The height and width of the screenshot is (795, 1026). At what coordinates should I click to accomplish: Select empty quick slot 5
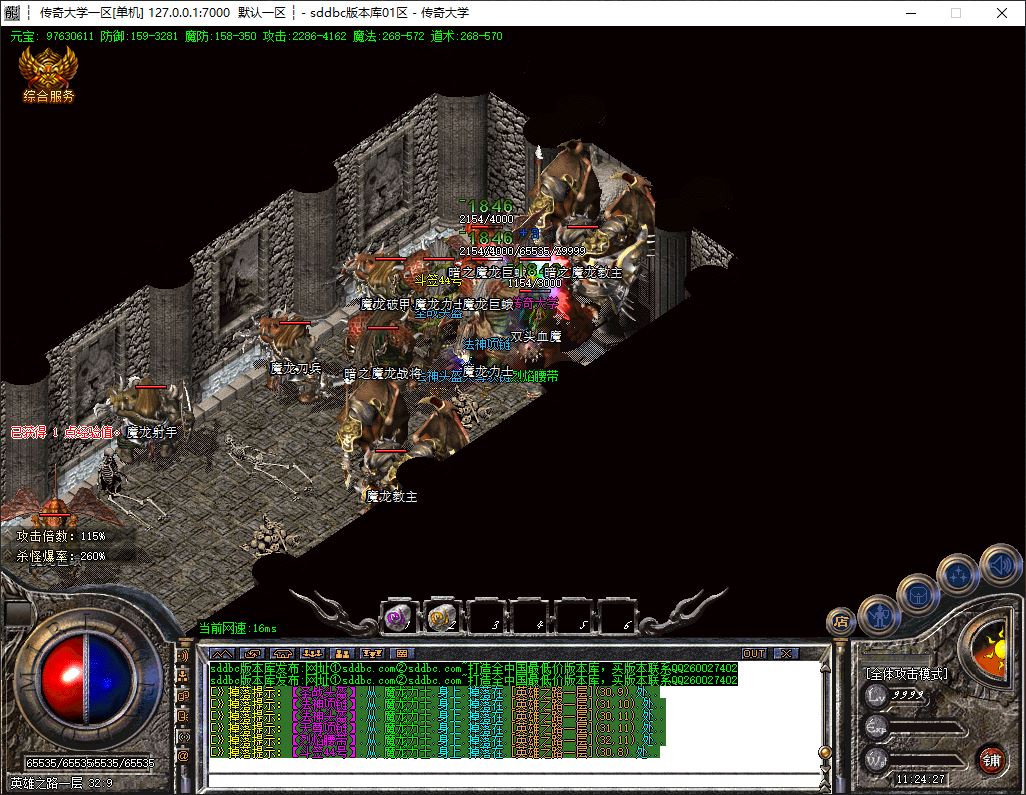point(573,617)
